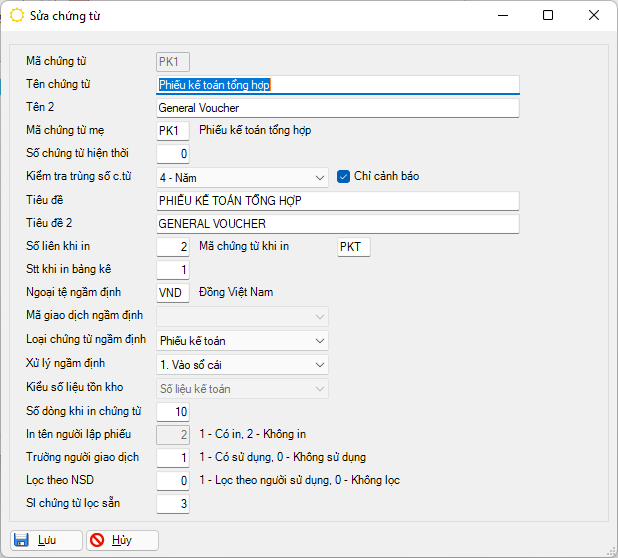The width and height of the screenshot is (618, 558).
Task: Click the Tiêu đề 2 GENERAL VOUCHER field
Action: (x=338, y=224)
